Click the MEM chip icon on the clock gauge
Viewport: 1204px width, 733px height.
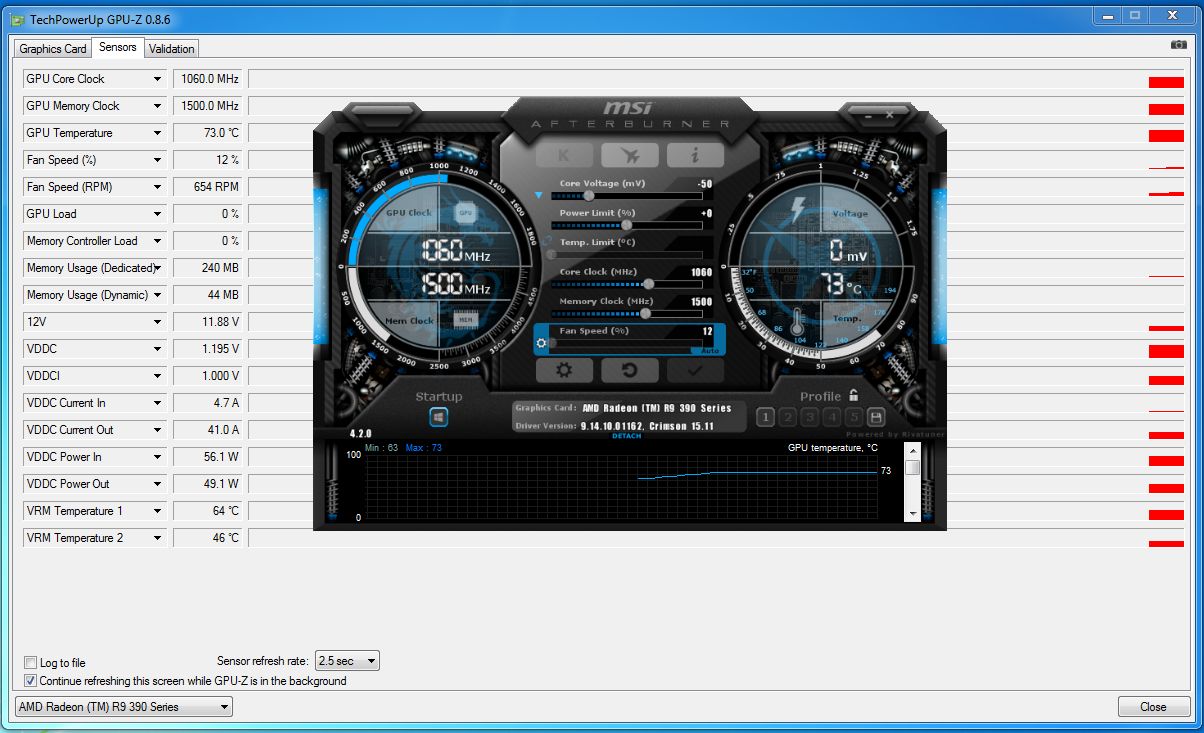click(x=465, y=320)
